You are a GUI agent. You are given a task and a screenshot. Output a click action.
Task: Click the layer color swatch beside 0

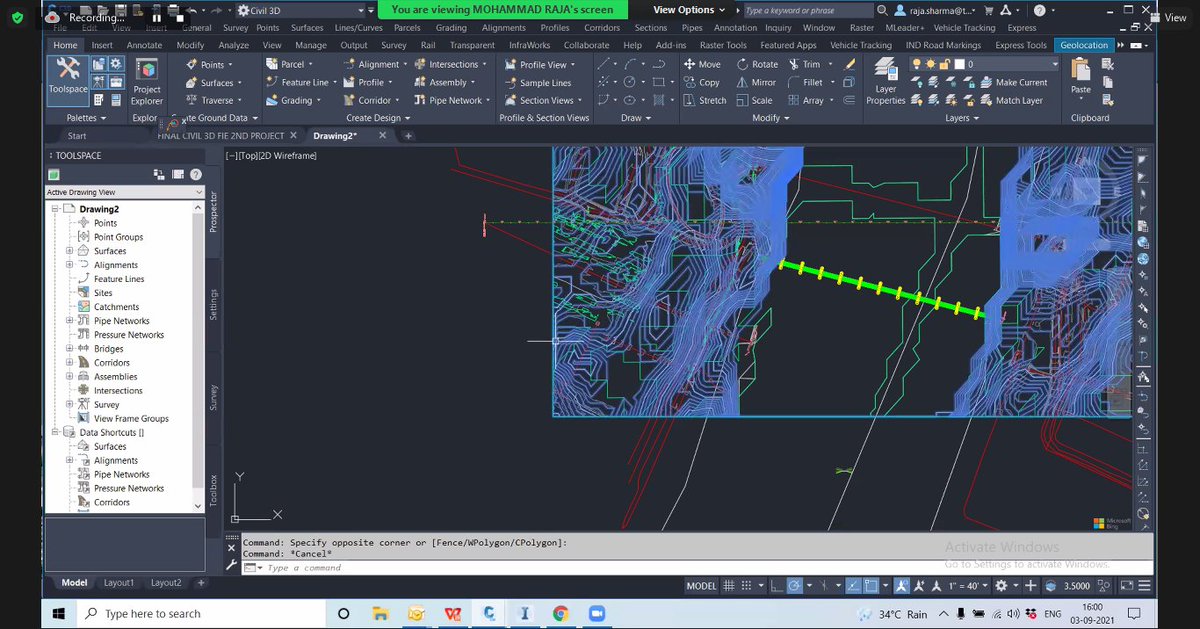[x=958, y=64]
